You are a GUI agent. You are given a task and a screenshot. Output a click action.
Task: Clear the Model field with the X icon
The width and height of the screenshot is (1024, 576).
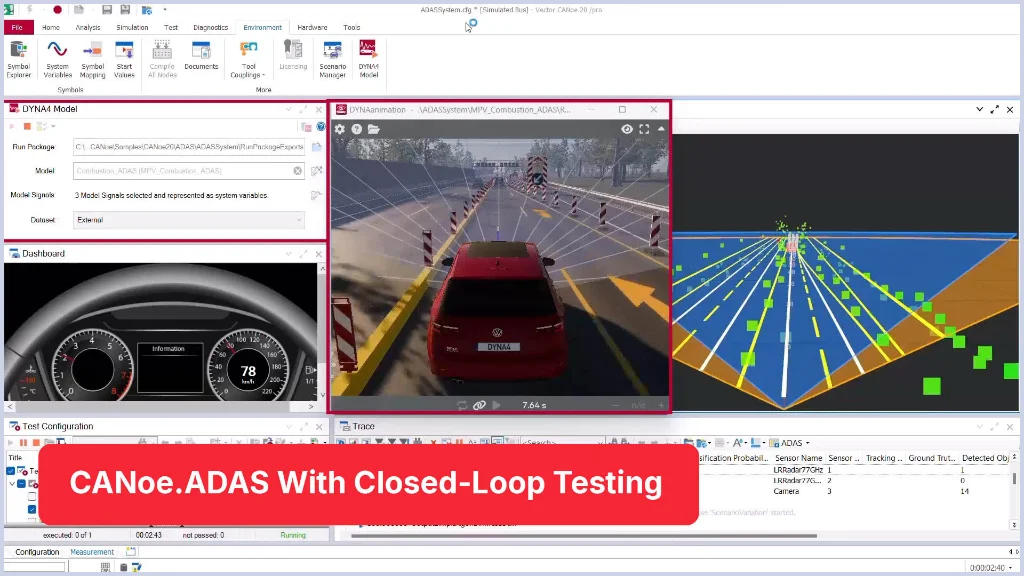[x=298, y=170]
